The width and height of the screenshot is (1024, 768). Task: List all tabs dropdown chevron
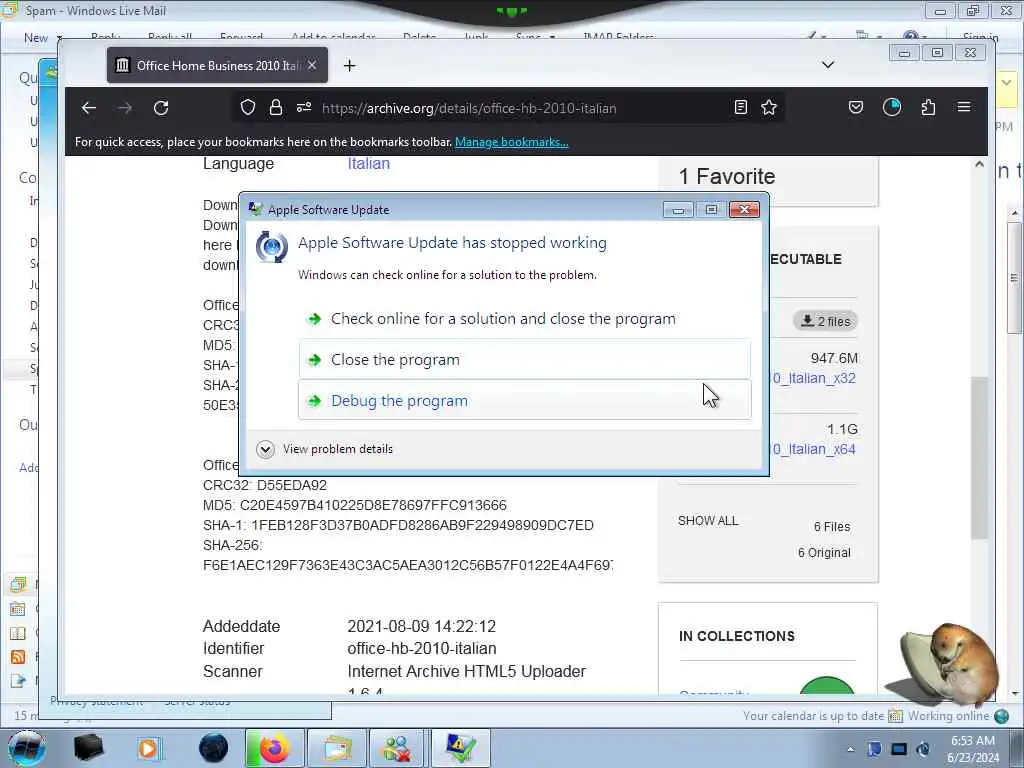click(x=827, y=65)
